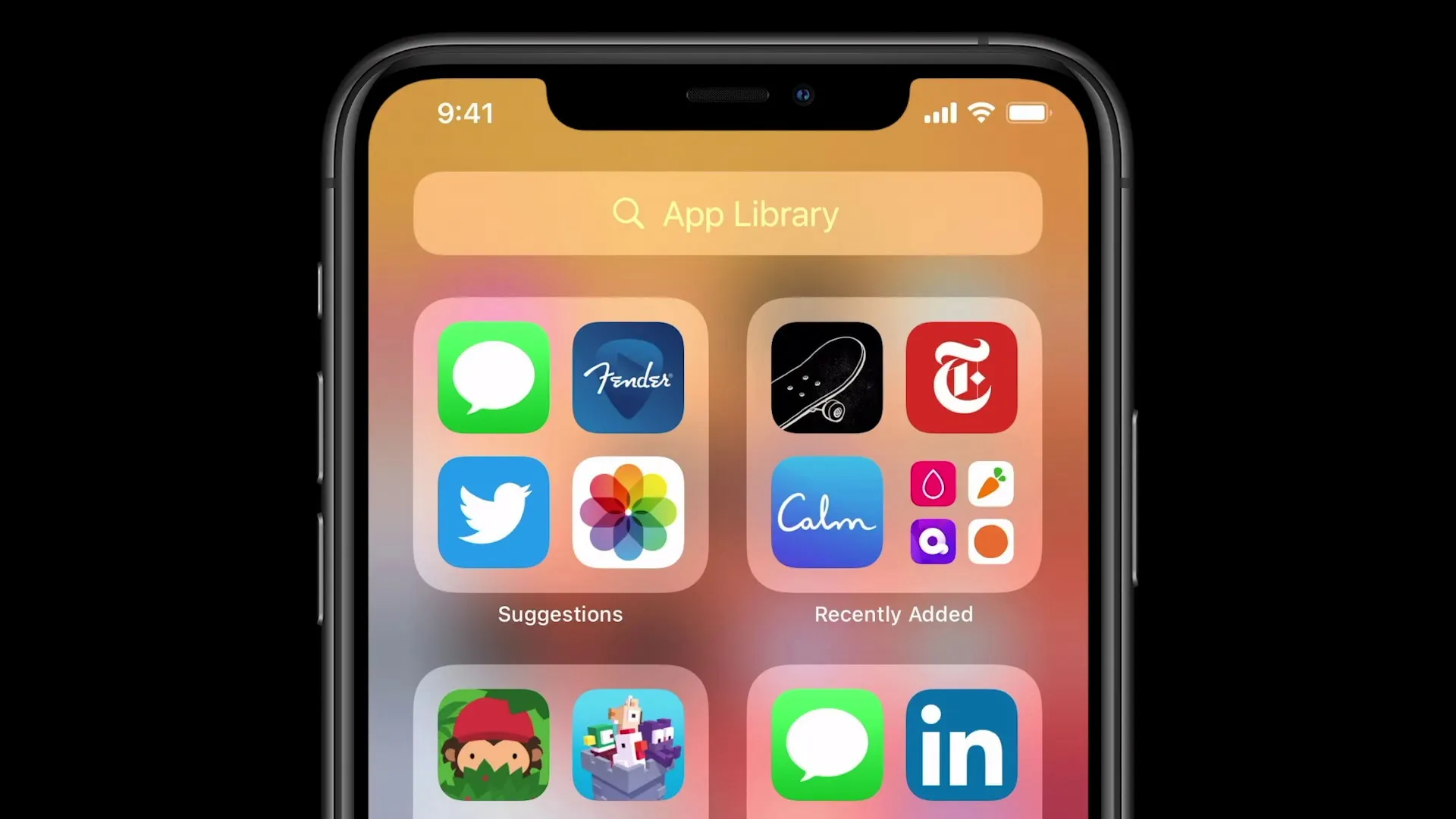This screenshot has width=1456, height=819.
Task: Open the Messages app
Action: click(494, 378)
